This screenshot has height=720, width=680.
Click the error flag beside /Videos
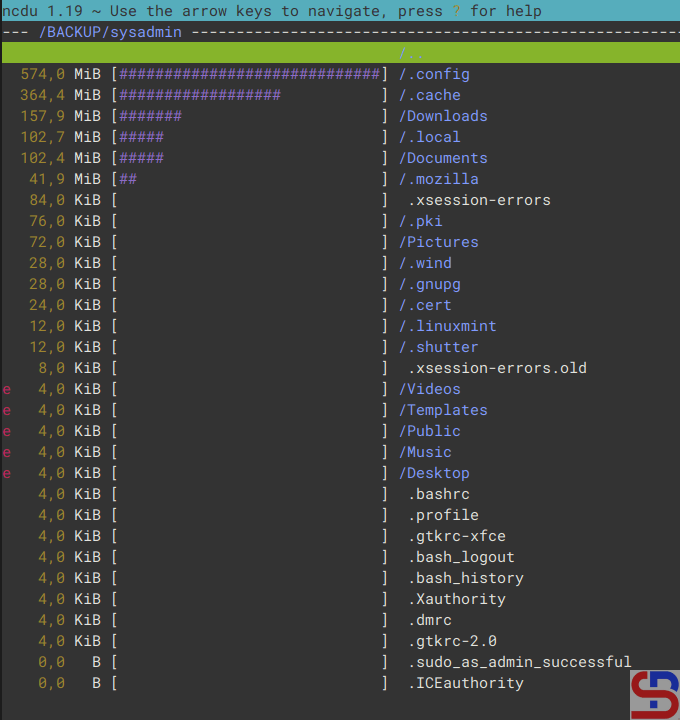click(x=7, y=389)
